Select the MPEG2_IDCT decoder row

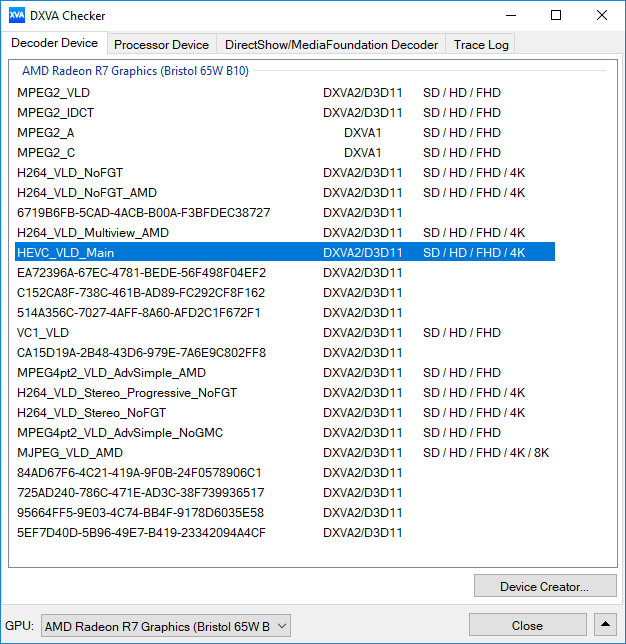click(285, 113)
